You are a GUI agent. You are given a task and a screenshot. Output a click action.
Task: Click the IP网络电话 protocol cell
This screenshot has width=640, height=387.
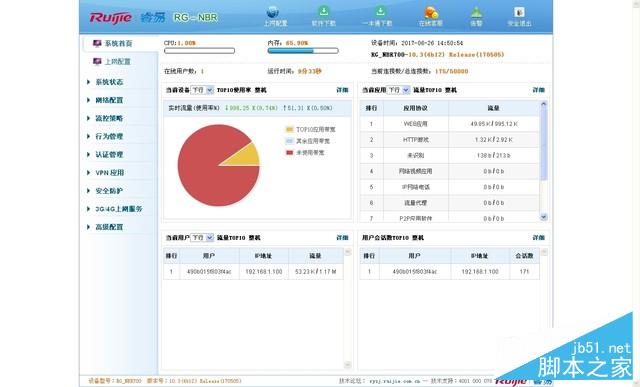click(416, 187)
